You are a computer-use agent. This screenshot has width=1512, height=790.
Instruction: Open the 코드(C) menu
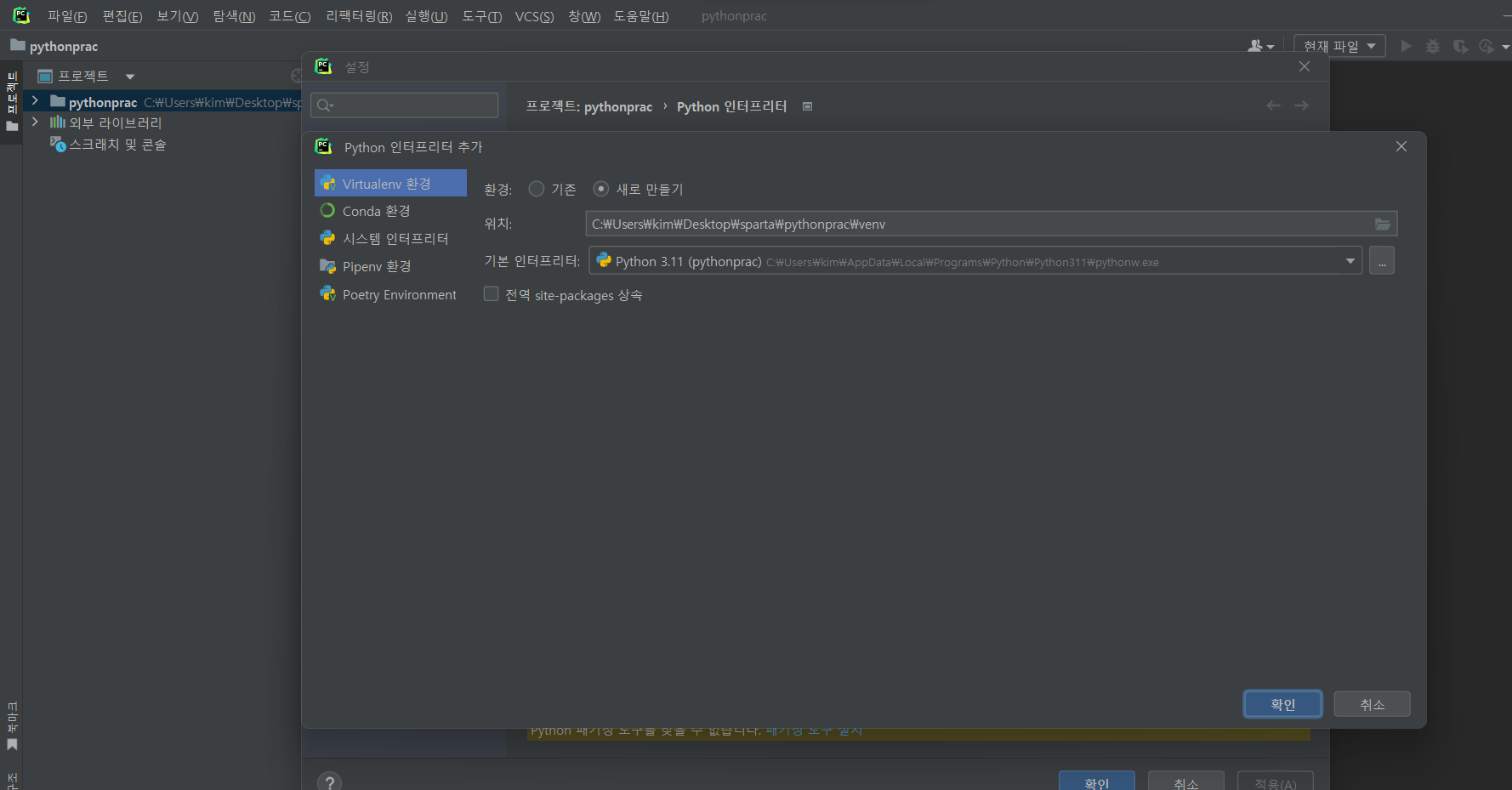tap(289, 16)
